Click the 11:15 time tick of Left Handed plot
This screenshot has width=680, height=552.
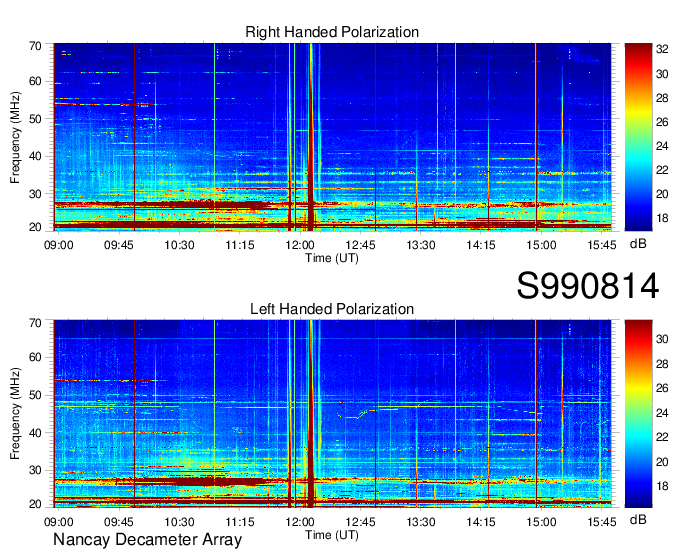[x=240, y=522]
